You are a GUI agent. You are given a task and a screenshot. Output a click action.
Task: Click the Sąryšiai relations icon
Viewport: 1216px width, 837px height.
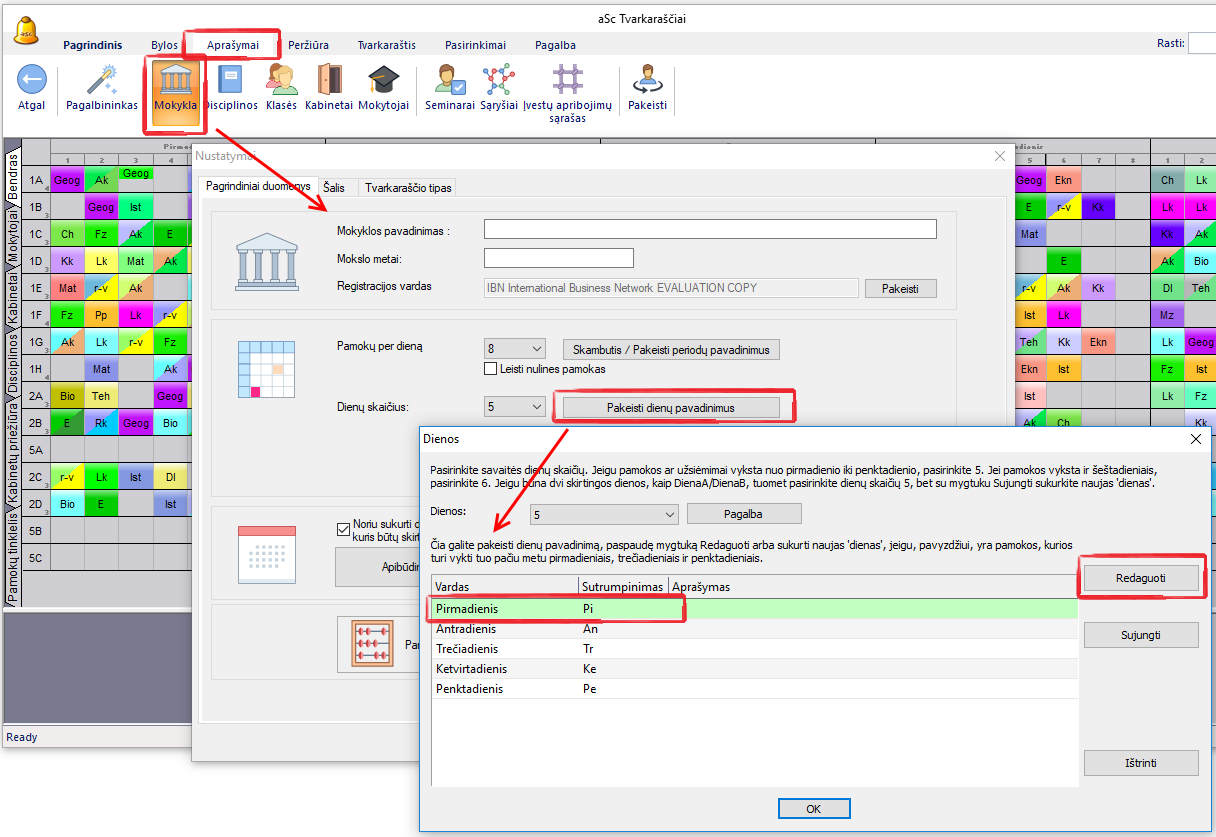click(498, 80)
